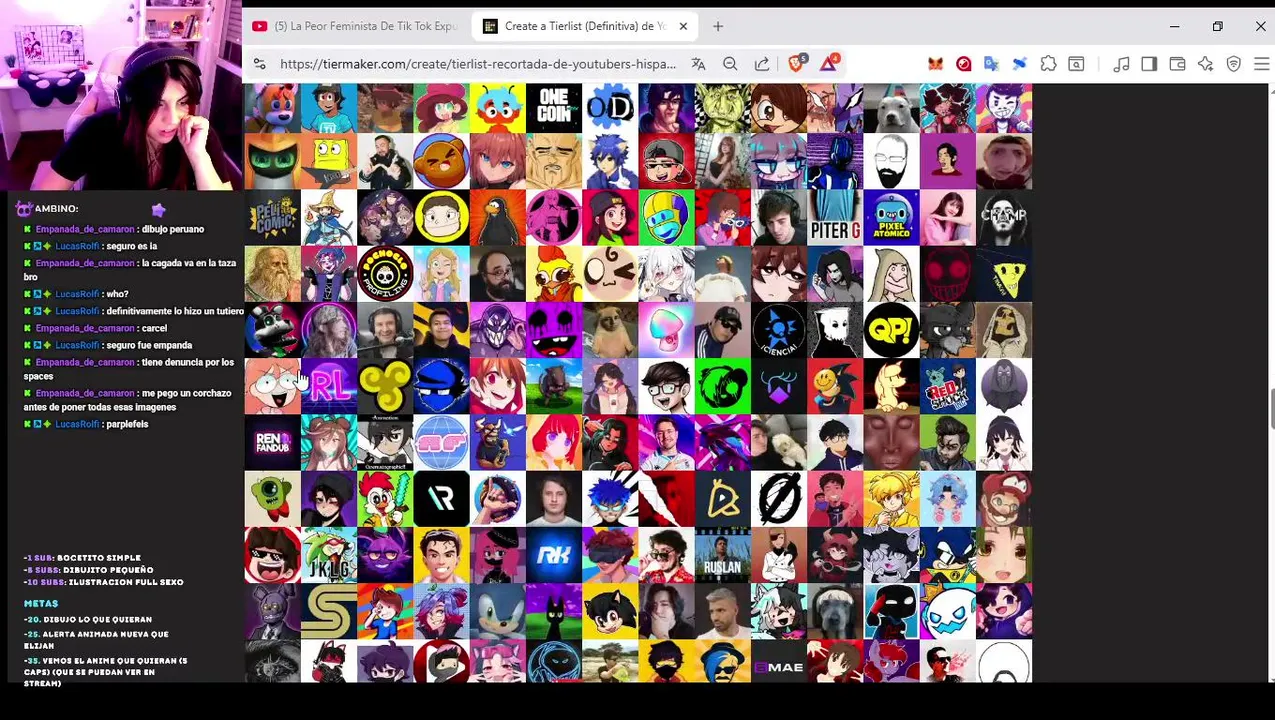Select the OD logo thumbnail

pos(610,107)
